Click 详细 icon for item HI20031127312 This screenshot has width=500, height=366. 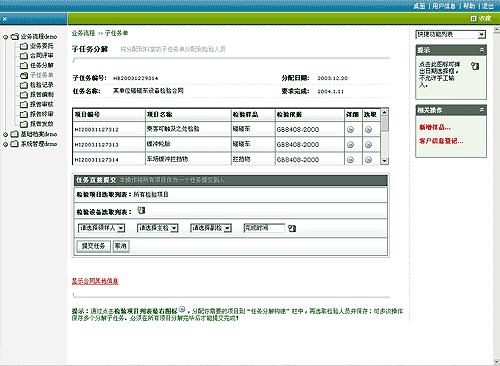click(x=350, y=130)
